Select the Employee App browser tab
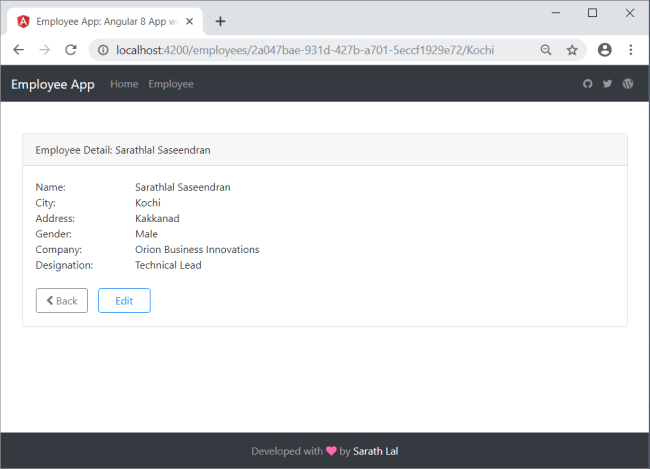This screenshot has width=650, height=469. [x=105, y=22]
